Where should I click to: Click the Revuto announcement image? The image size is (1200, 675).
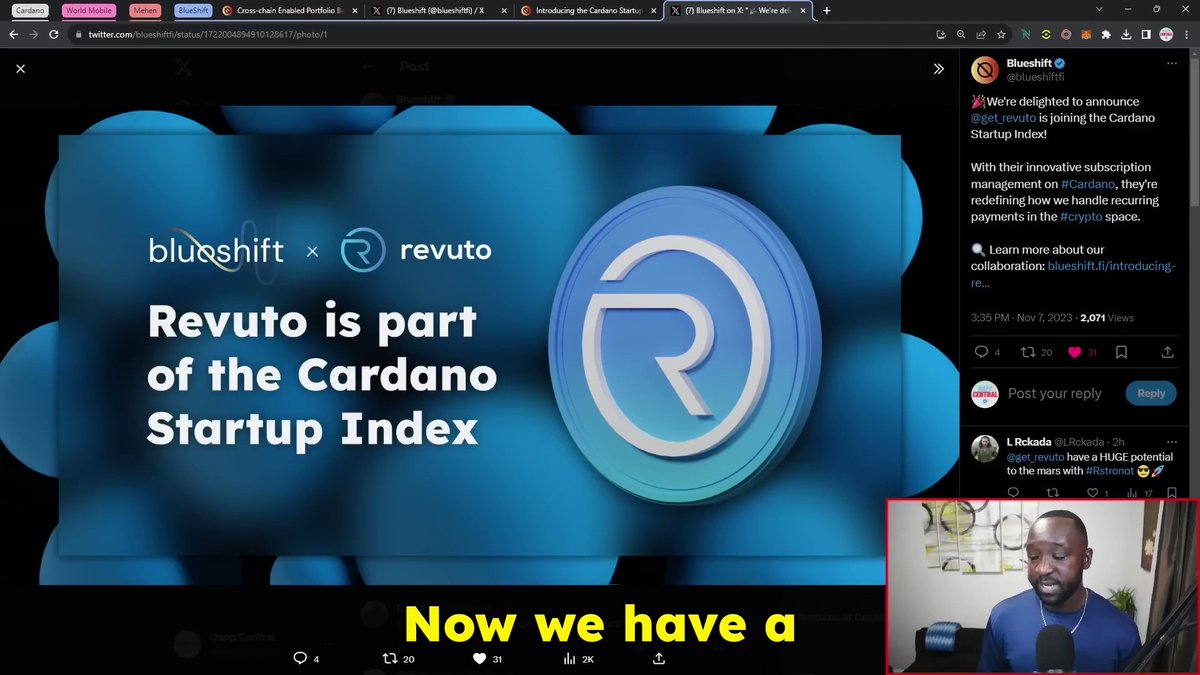[x=479, y=345]
